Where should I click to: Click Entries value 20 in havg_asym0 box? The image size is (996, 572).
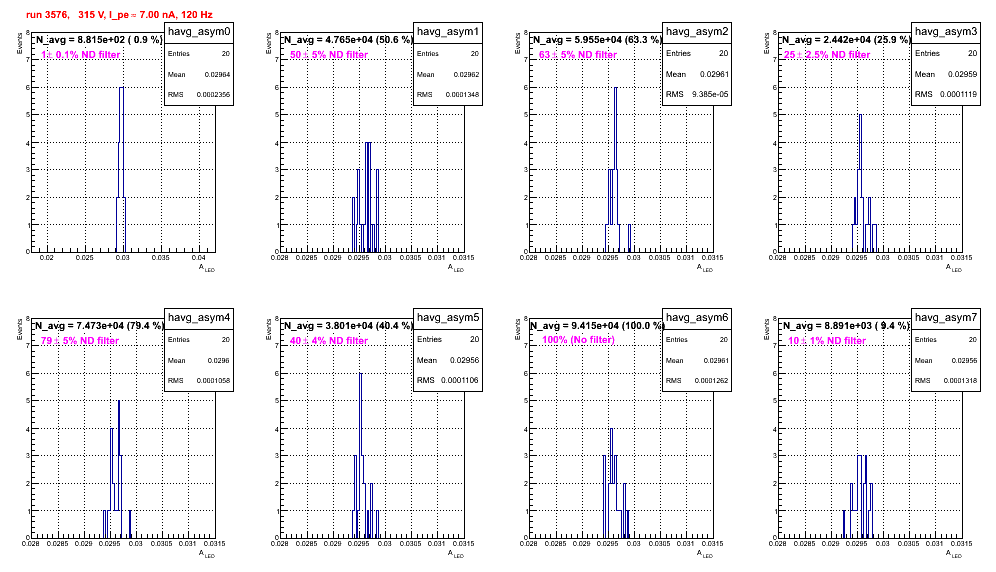tap(226, 54)
